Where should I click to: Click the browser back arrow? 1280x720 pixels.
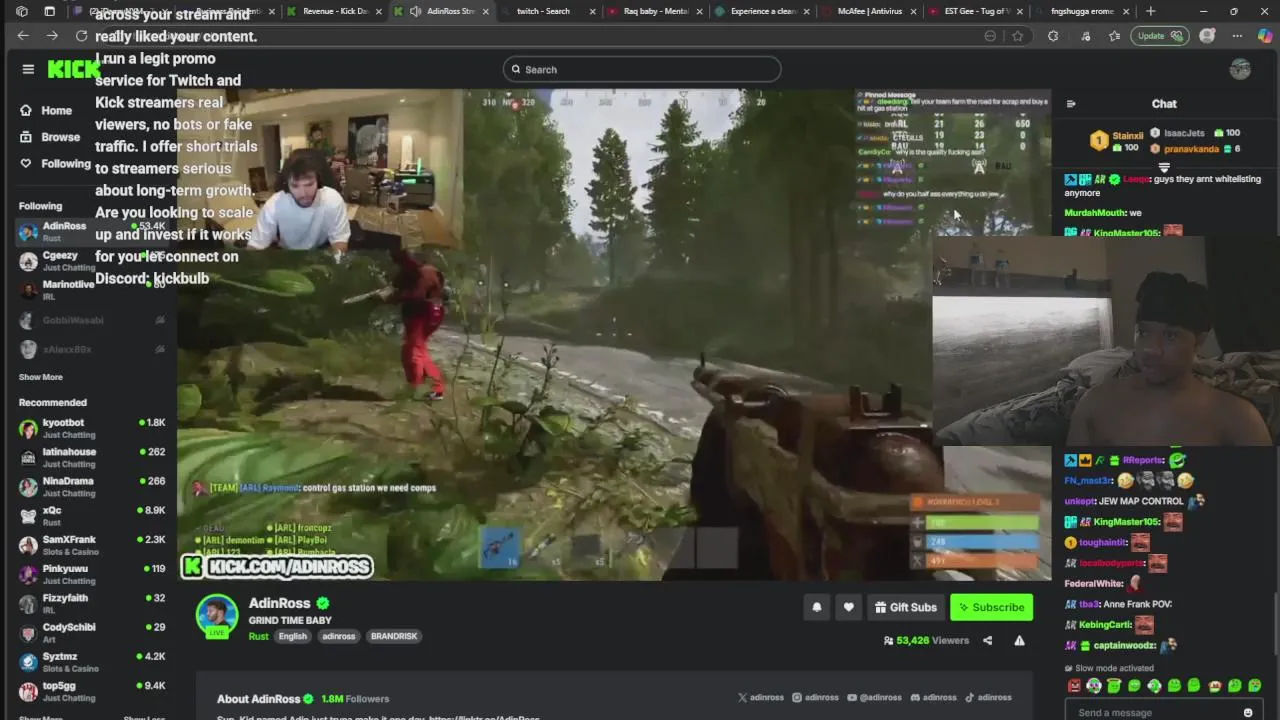23,36
